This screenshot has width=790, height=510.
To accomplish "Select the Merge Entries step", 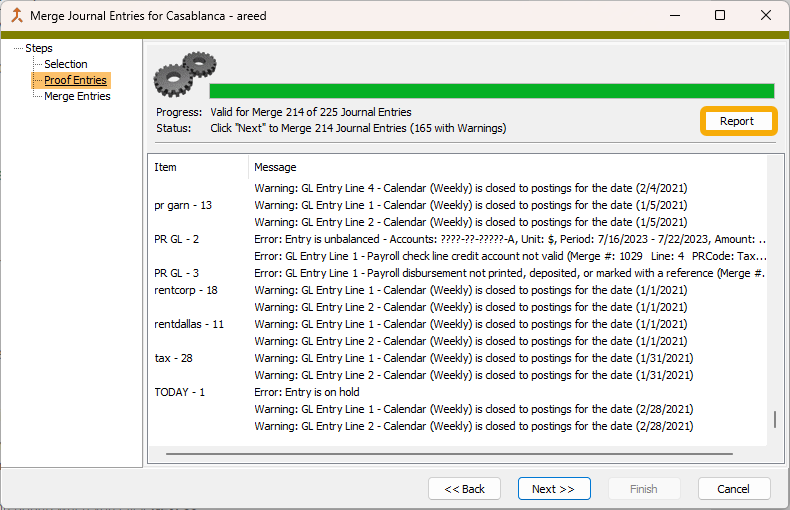I will coord(77,96).
